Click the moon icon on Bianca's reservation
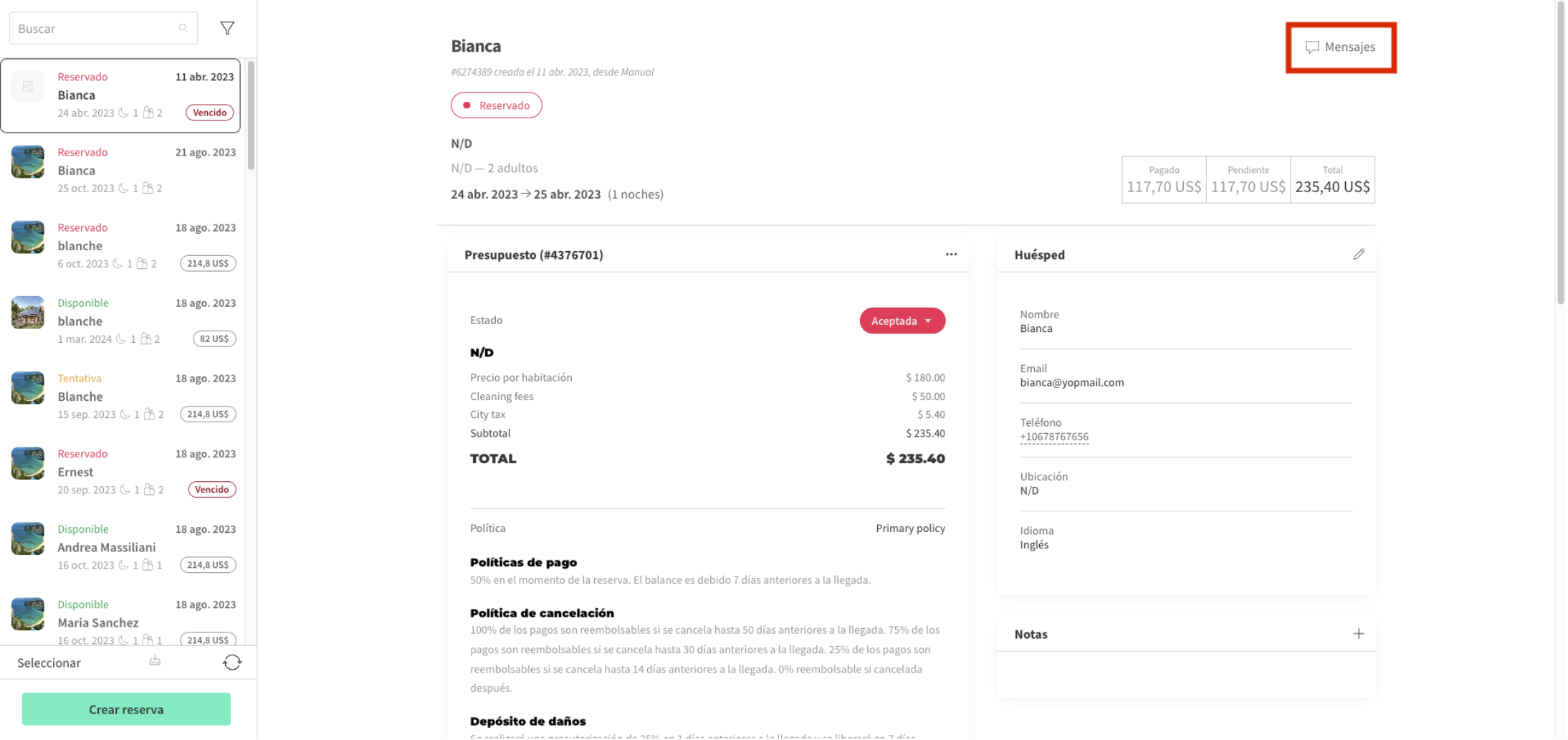Image resolution: width=1568 pixels, height=740 pixels. tap(123, 113)
